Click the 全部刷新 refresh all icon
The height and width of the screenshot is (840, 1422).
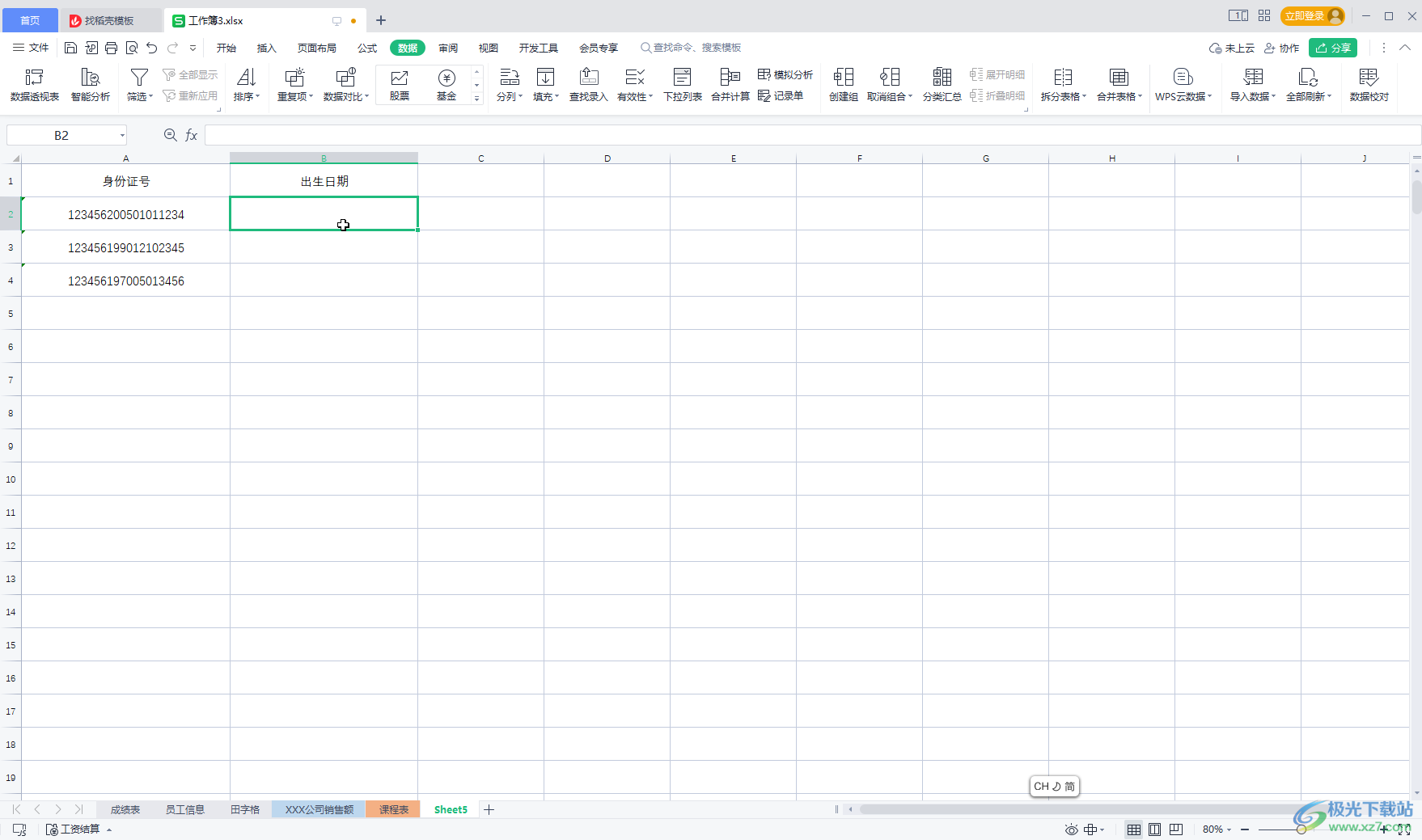click(1309, 85)
